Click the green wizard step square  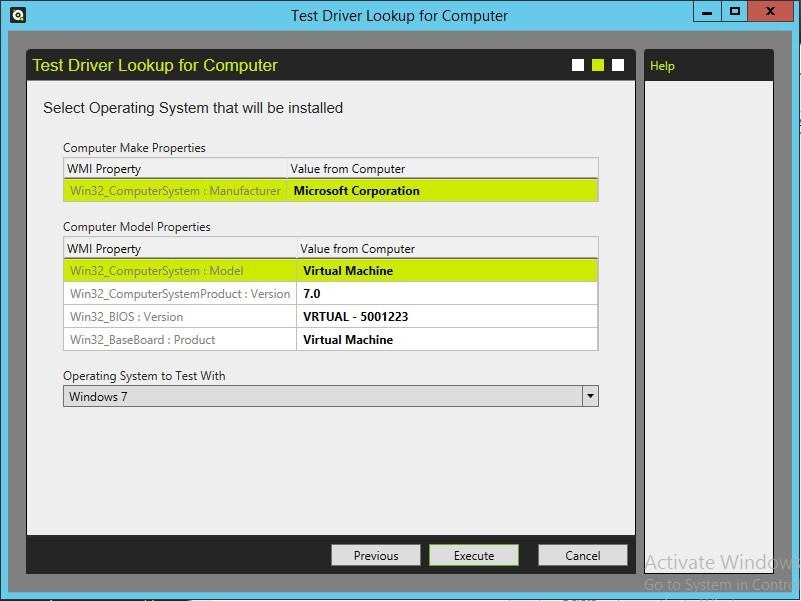[x=598, y=65]
